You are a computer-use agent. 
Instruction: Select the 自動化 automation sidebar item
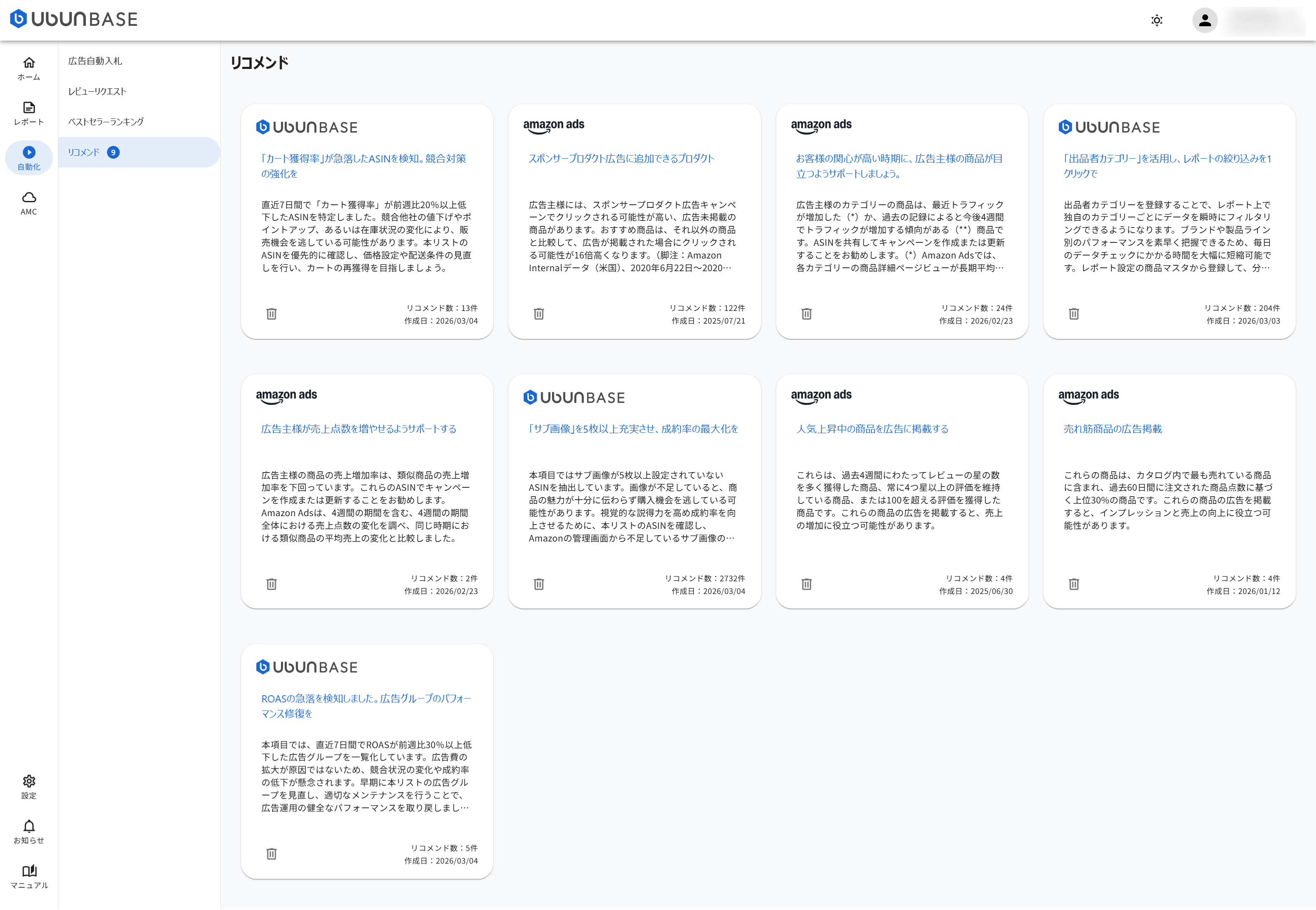[x=28, y=158]
